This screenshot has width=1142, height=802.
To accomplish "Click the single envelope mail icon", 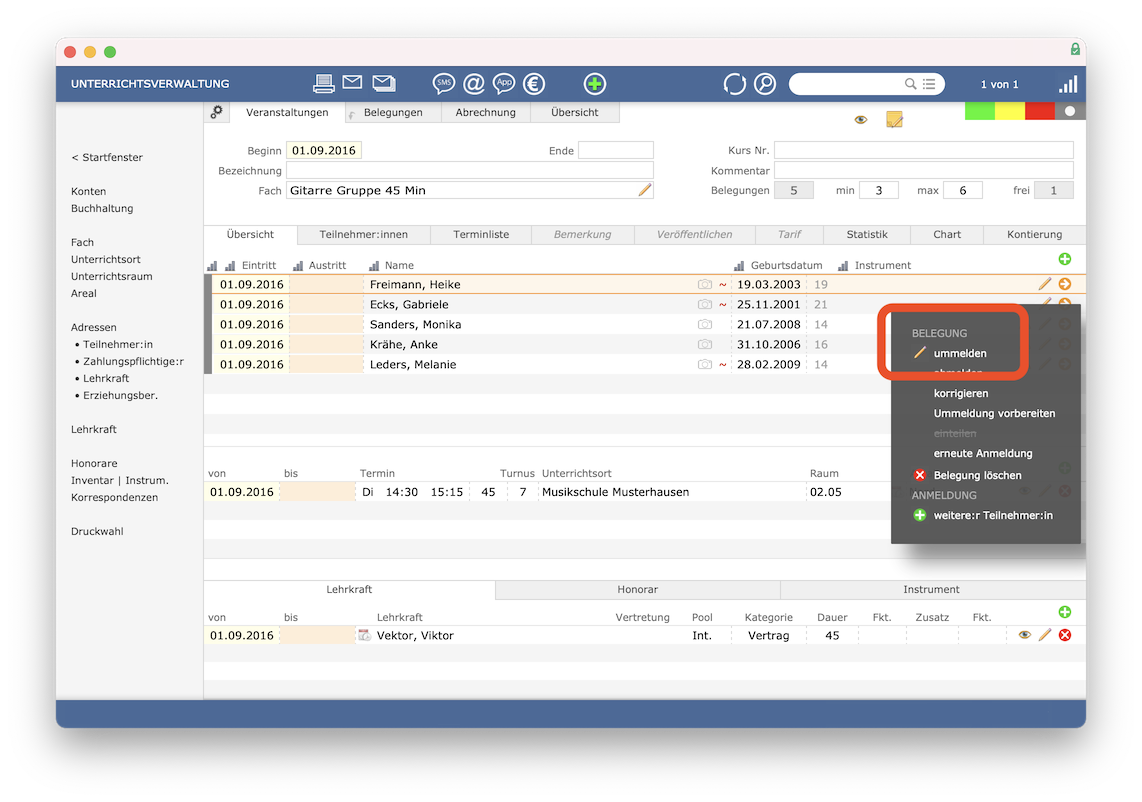I will click(x=353, y=82).
